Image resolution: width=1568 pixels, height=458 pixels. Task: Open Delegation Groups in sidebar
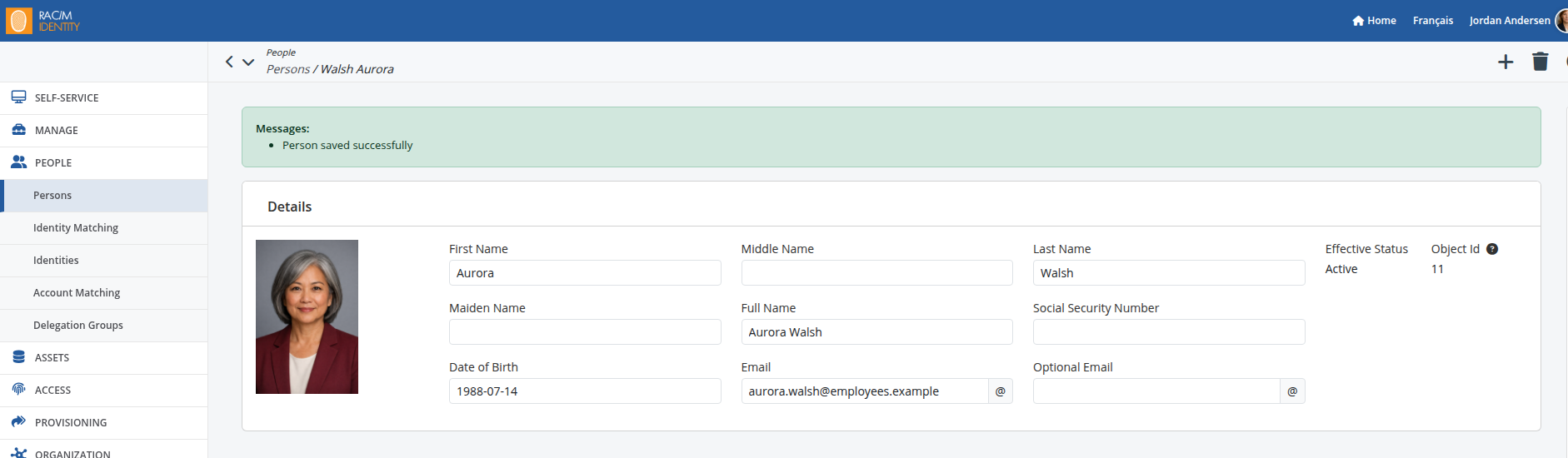104,326
